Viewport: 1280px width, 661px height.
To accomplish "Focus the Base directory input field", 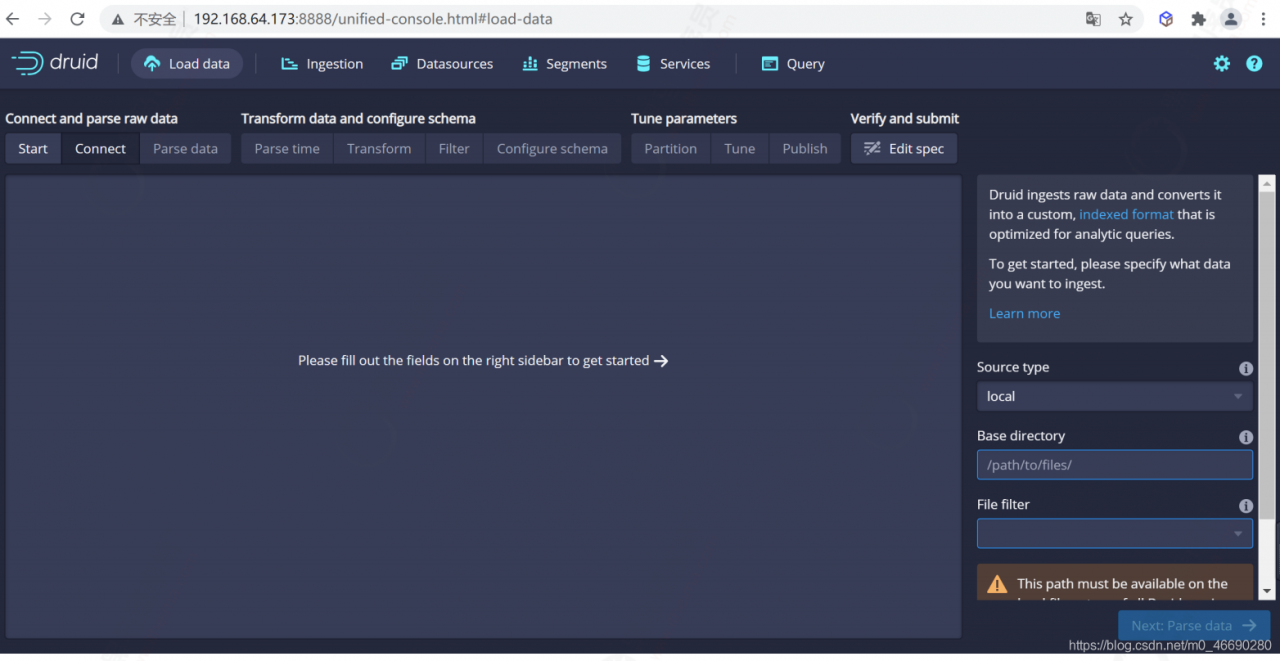I will tap(1114, 465).
